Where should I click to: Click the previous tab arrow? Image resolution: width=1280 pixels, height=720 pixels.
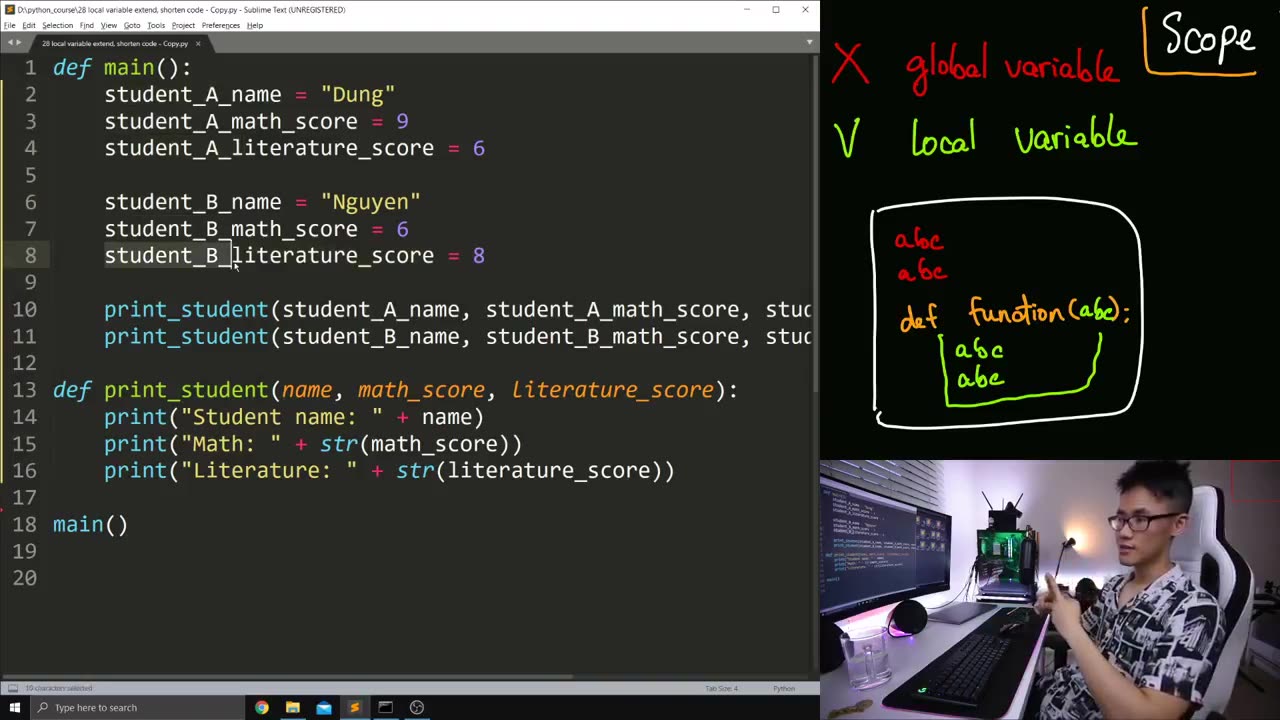(x=8, y=43)
